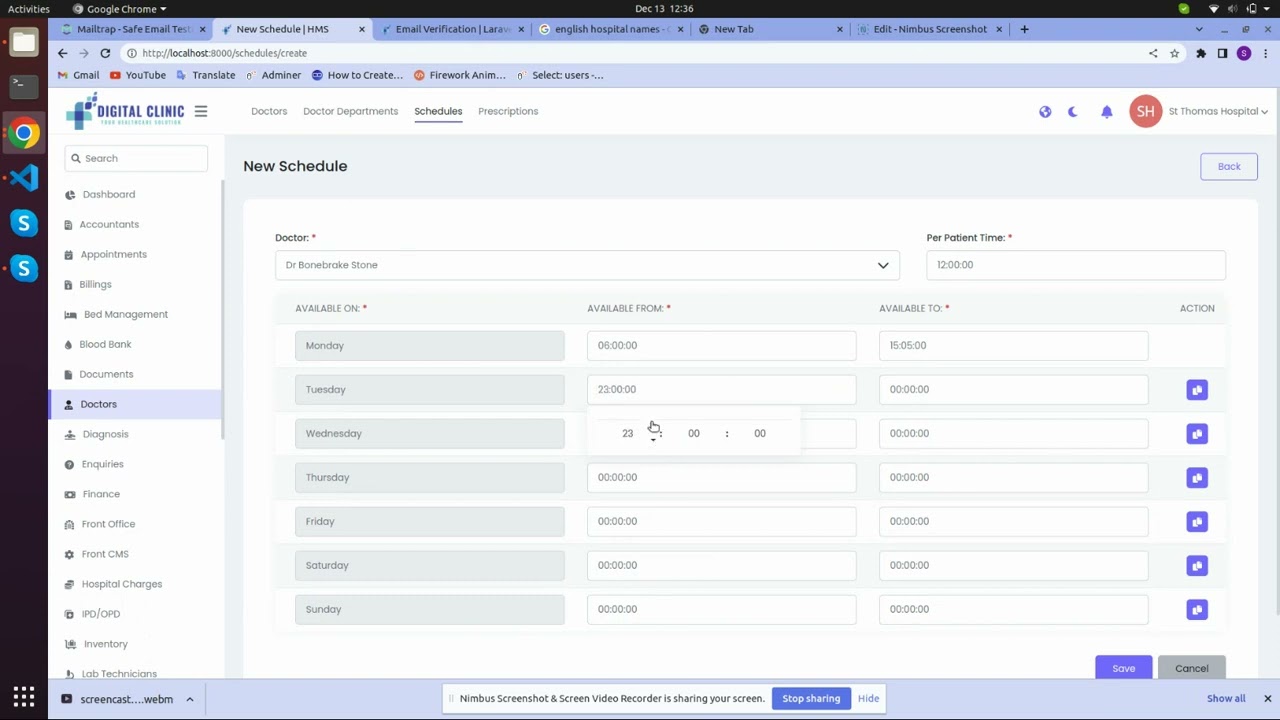The width and height of the screenshot is (1280, 720).
Task: Save the new schedule
Action: click(x=1123, y=668)
